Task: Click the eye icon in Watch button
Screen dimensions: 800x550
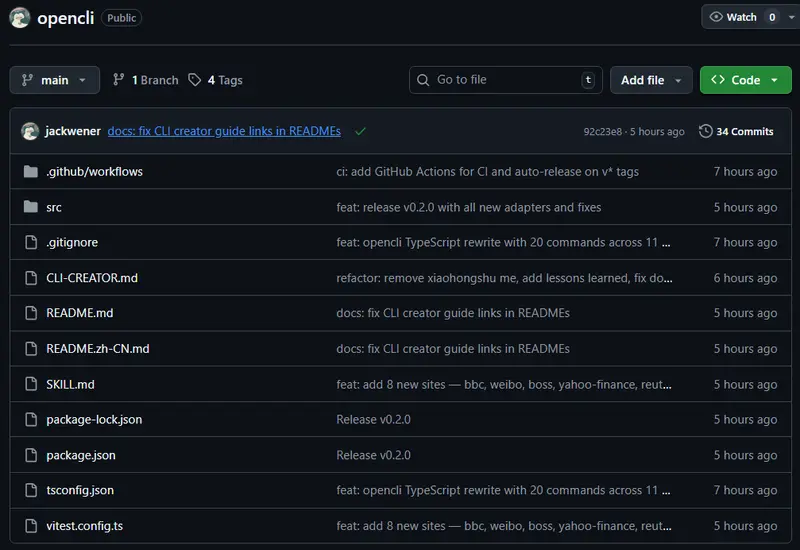Action: pos(716,17)
